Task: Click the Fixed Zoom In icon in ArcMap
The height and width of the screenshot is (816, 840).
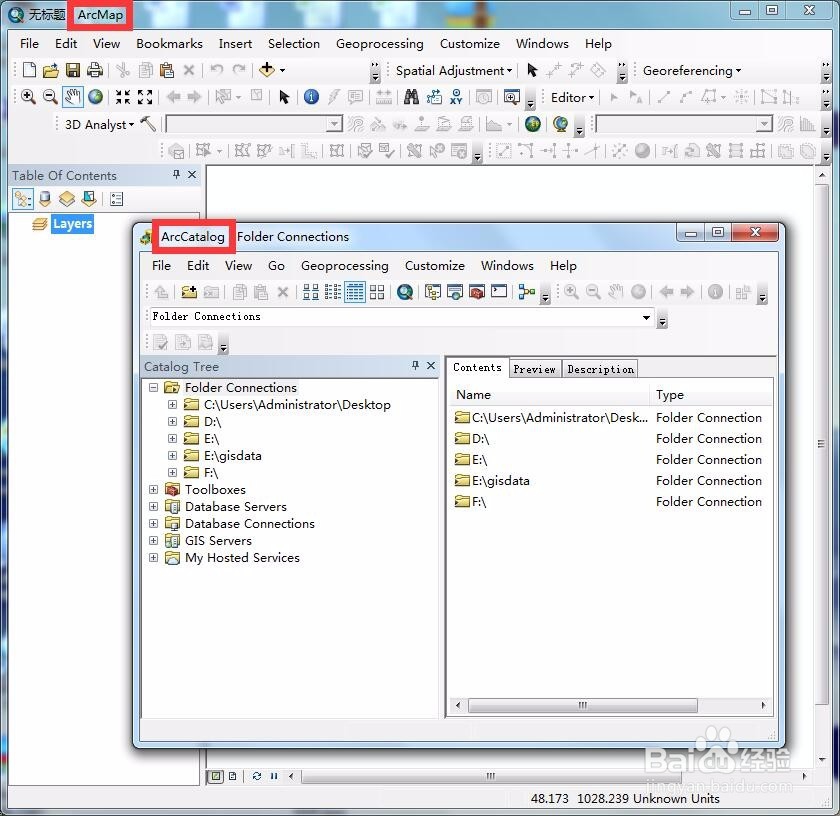Action: (x=123, y=97)
